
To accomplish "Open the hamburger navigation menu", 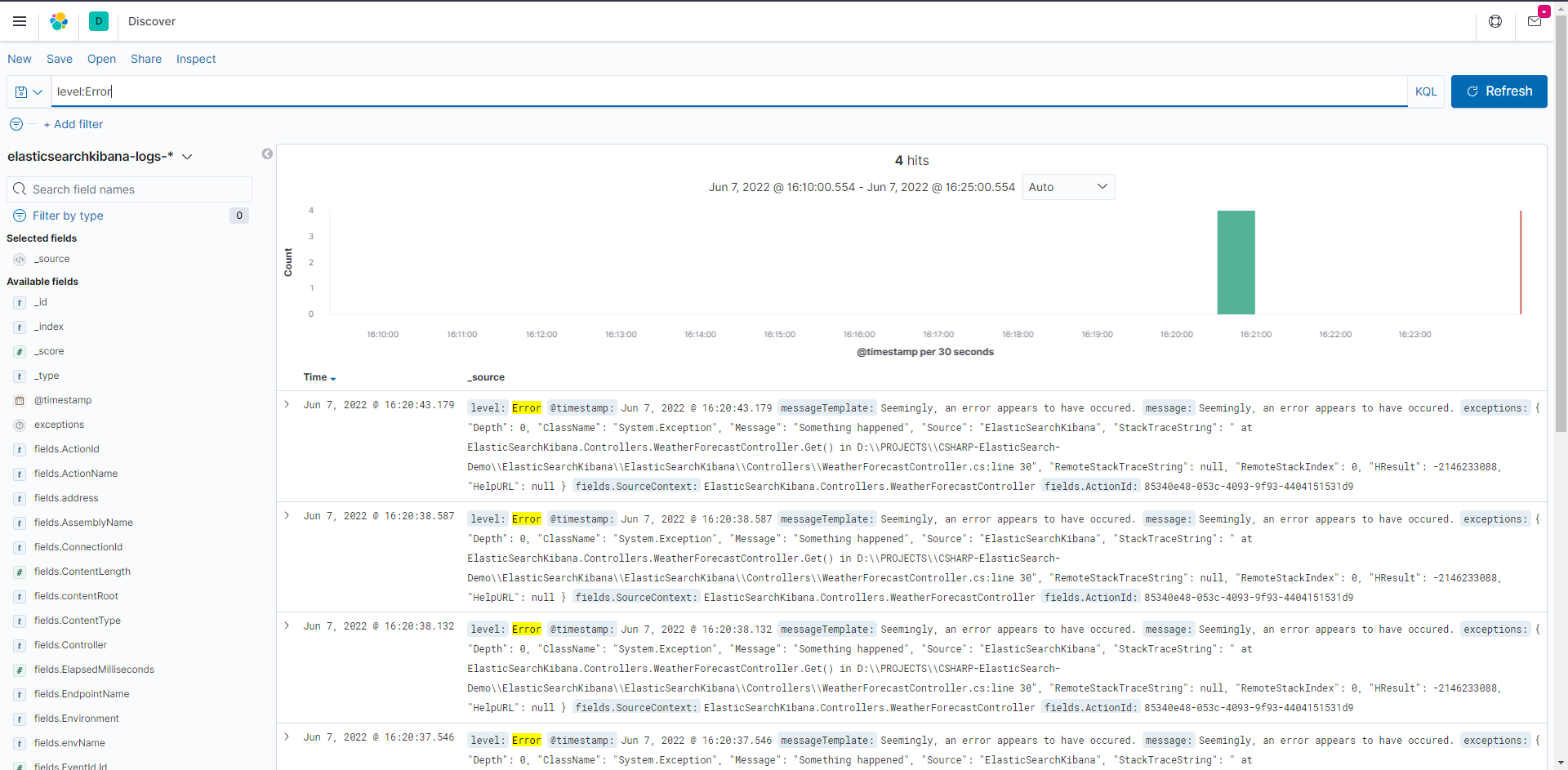I will (20, 21).
